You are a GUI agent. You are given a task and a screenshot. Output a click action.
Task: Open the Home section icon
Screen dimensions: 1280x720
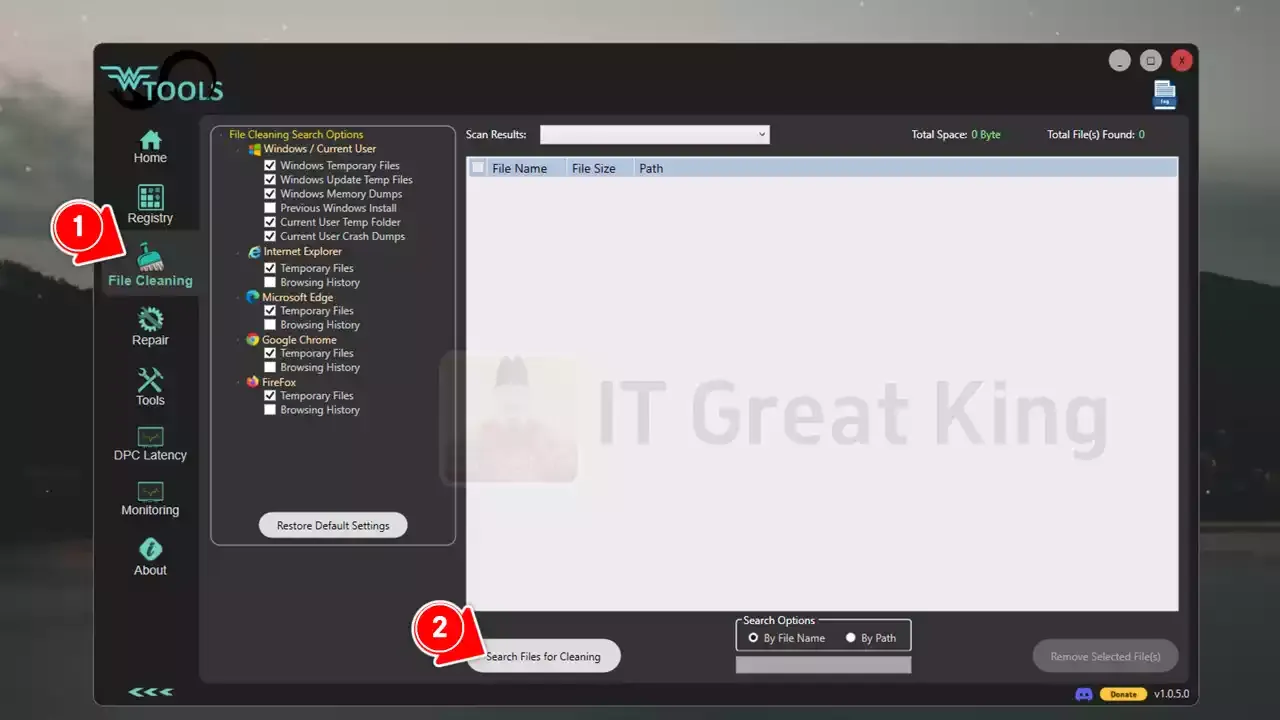tap(150, 139)
